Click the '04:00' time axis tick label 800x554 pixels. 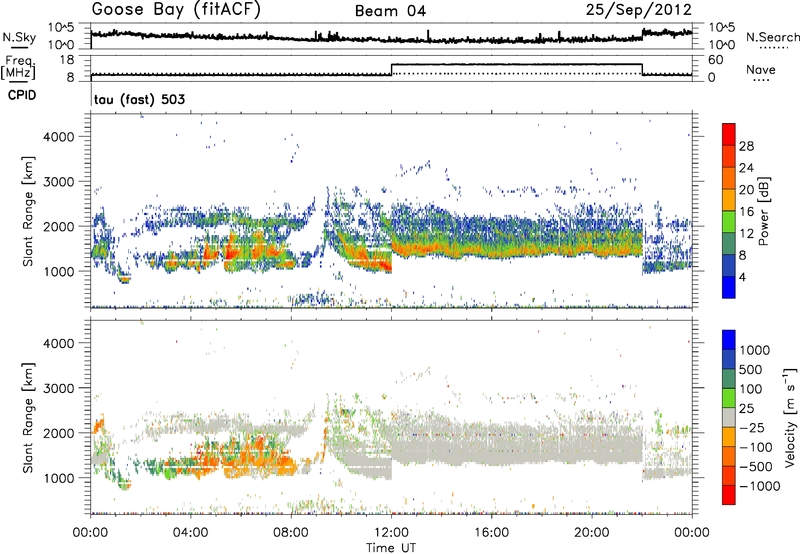(191, 533)
